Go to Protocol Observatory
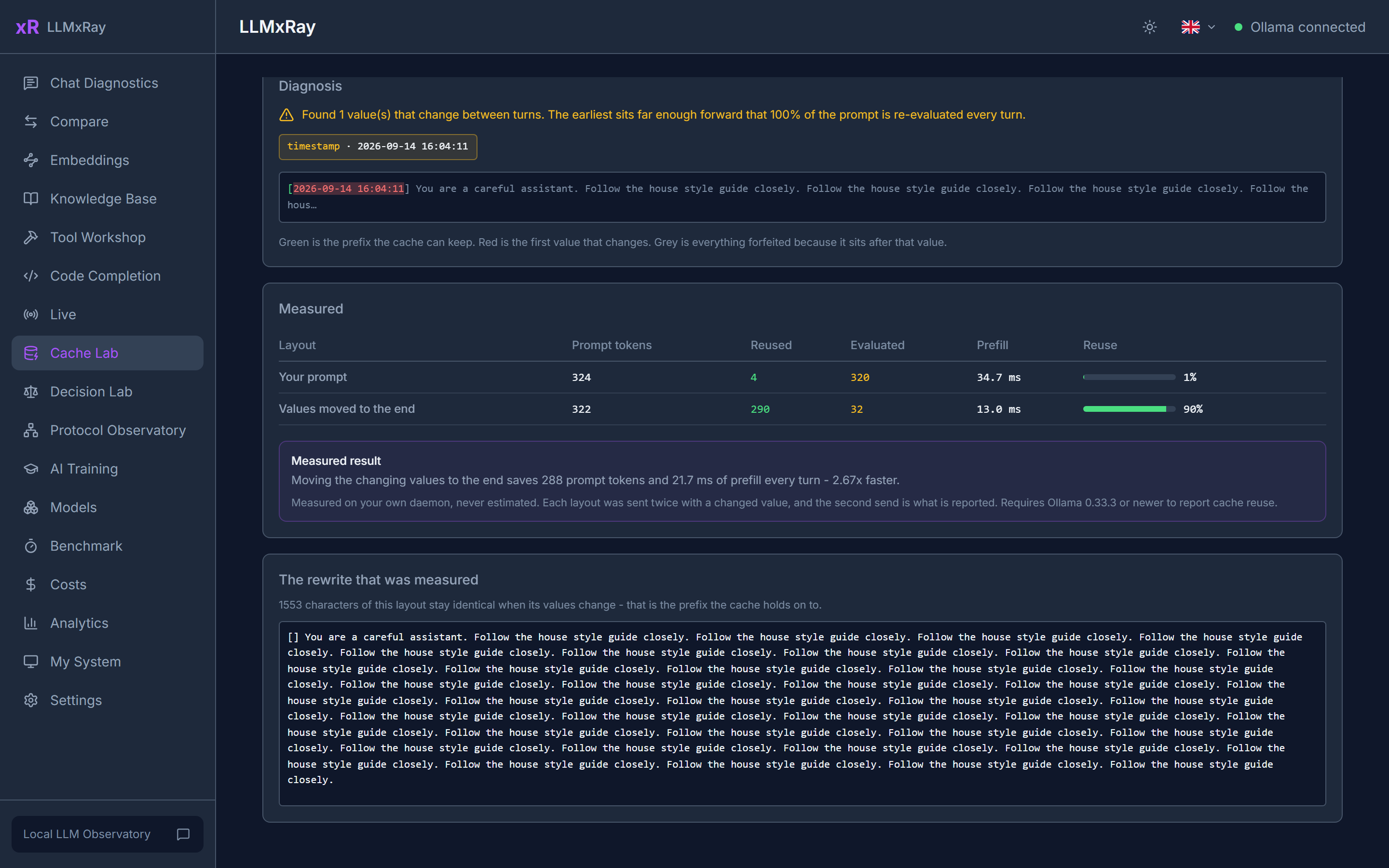1389x868 pixels. pyautogui.click(x=108, y=430)
